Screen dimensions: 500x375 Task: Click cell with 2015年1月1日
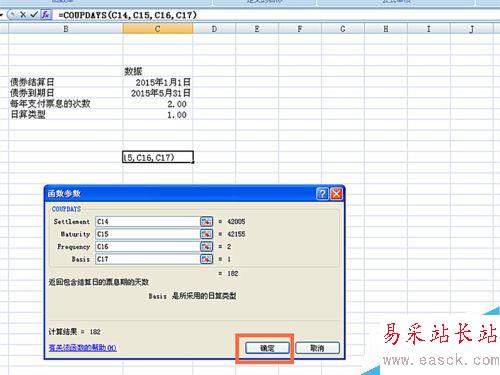pyautogui.click(x=158, y=82)
